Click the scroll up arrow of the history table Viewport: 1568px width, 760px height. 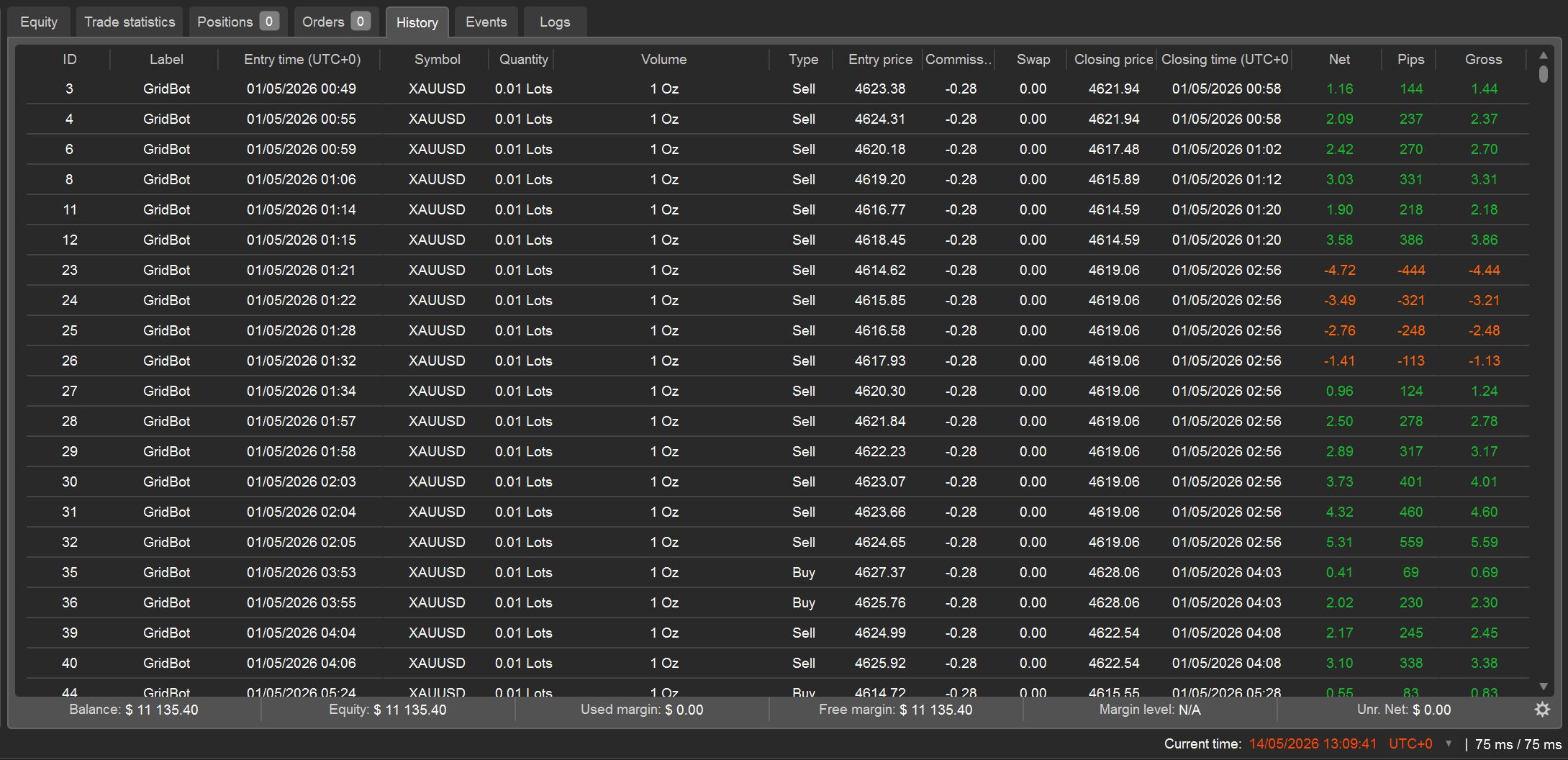click(x=1544, y=55)
